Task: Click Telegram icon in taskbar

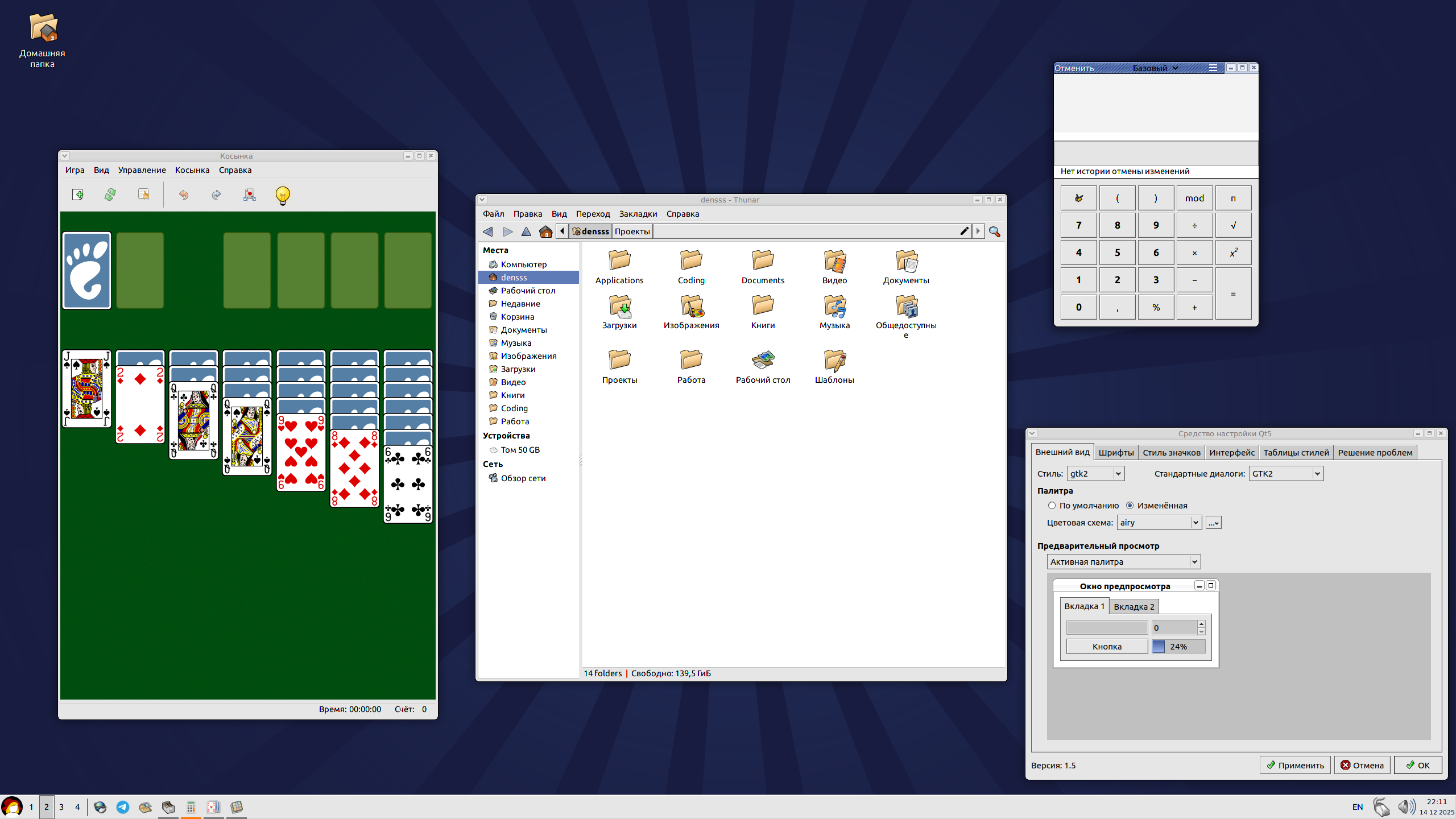Action: click(x=122, y=807)
